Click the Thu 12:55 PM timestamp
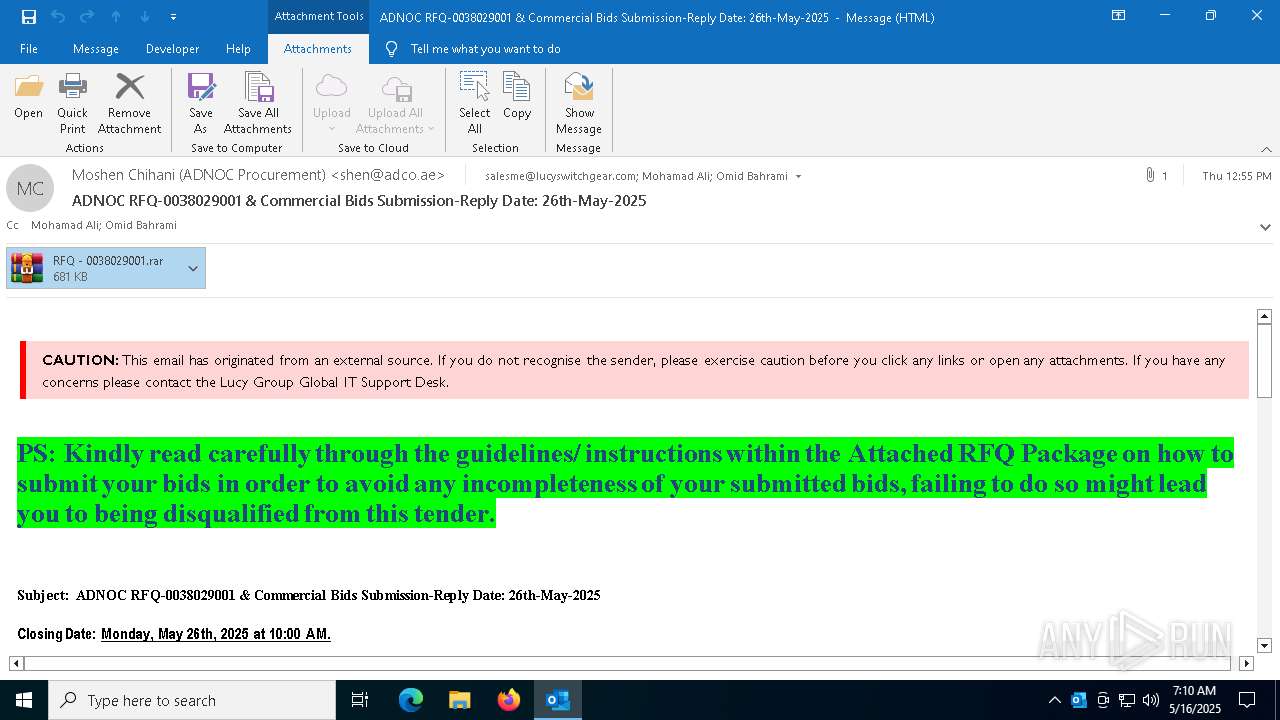This screenshot has height=720, width=1280. pyautogui.click(x=1237, y=176)
